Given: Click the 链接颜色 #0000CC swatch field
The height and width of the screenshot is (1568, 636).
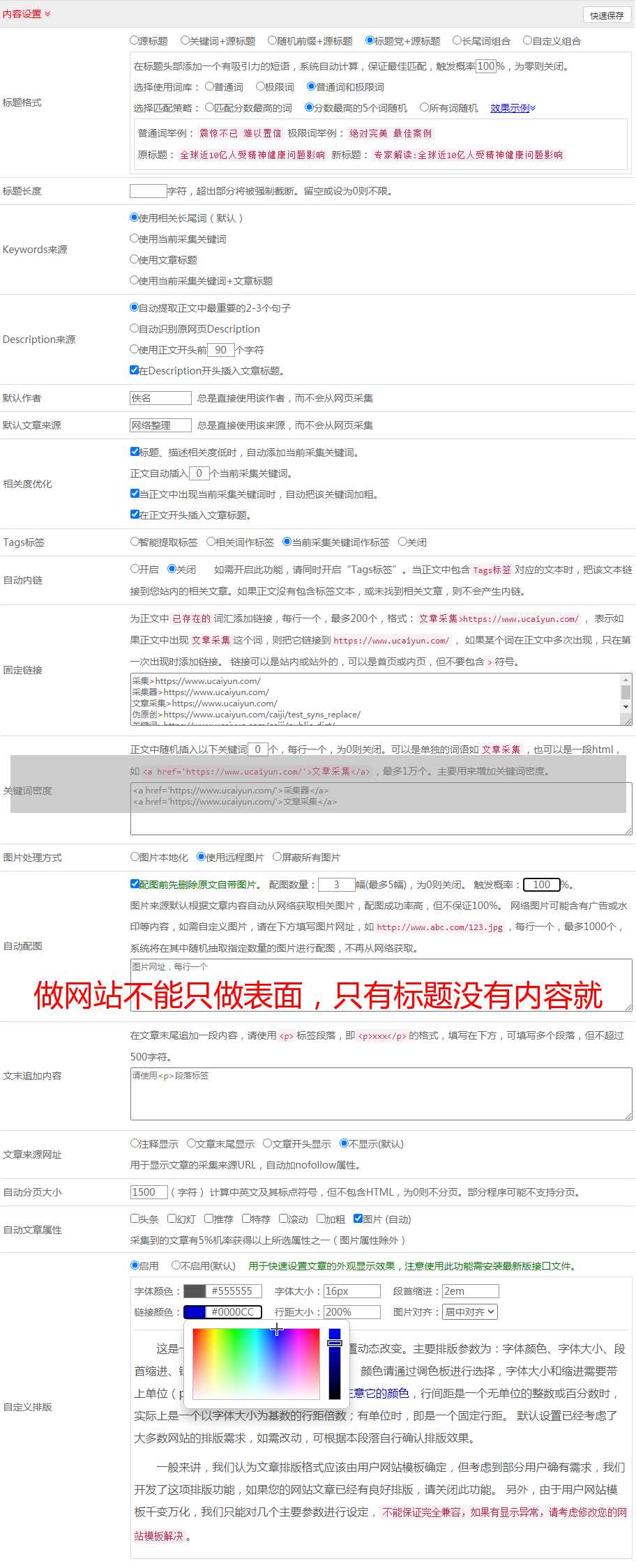Looking at the screenshot, I should (x=223, y=1312).
